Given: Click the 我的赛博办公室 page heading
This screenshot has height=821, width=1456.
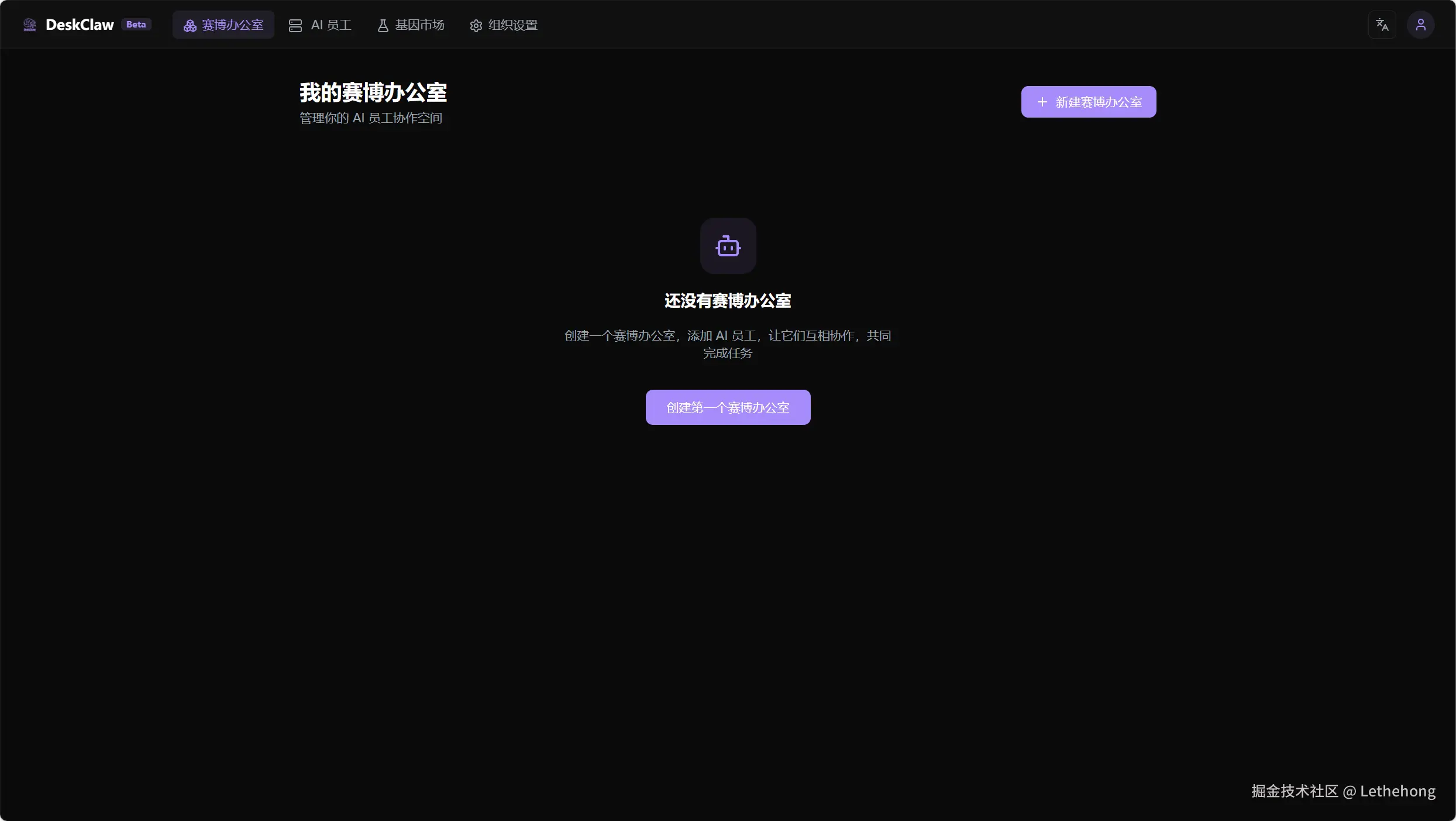Looking at the screenshot, I should click(x=373, y=93).
